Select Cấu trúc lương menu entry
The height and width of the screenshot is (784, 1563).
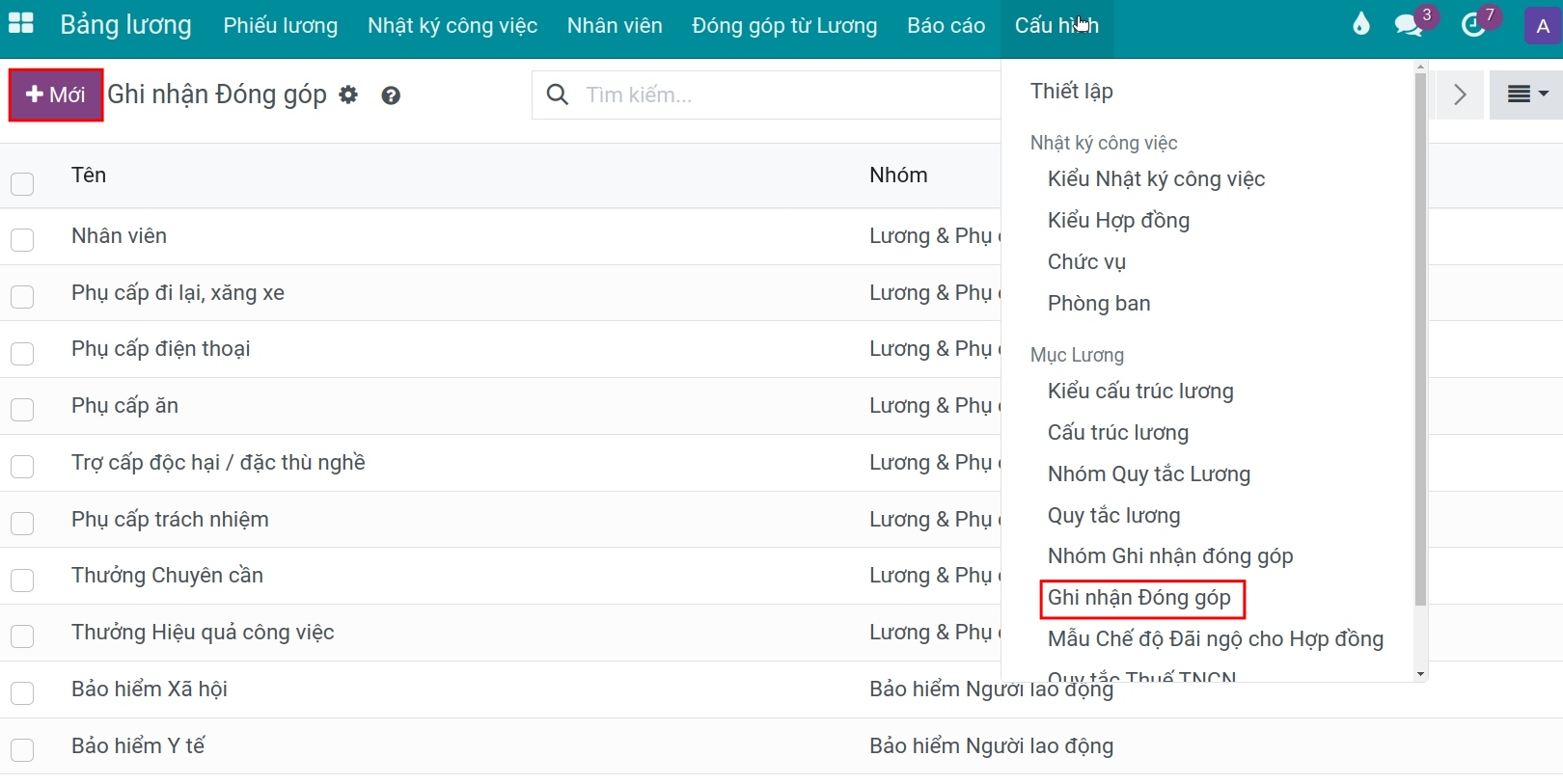(1119, 433)
